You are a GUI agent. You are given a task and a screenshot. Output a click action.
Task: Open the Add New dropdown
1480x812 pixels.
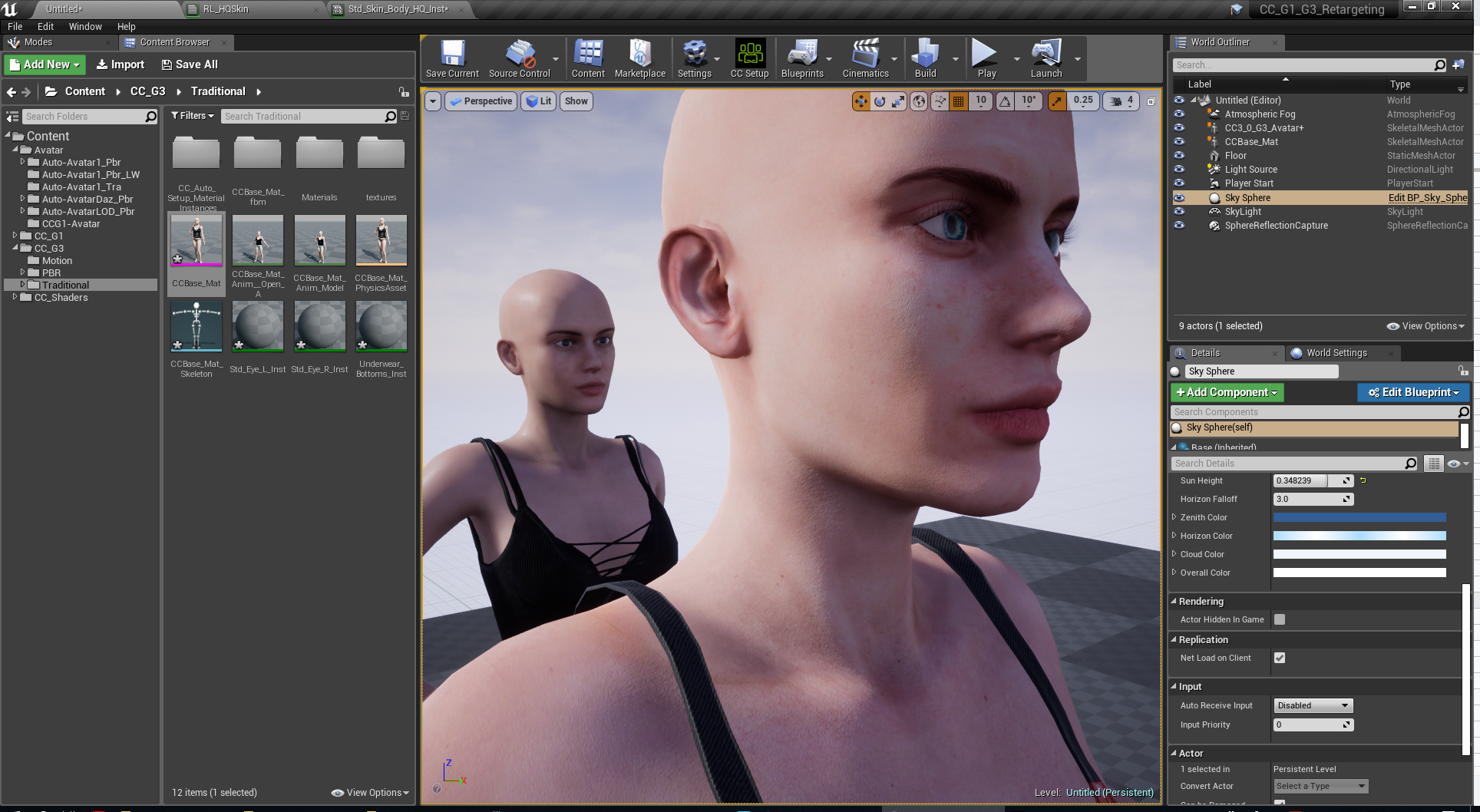45,64
